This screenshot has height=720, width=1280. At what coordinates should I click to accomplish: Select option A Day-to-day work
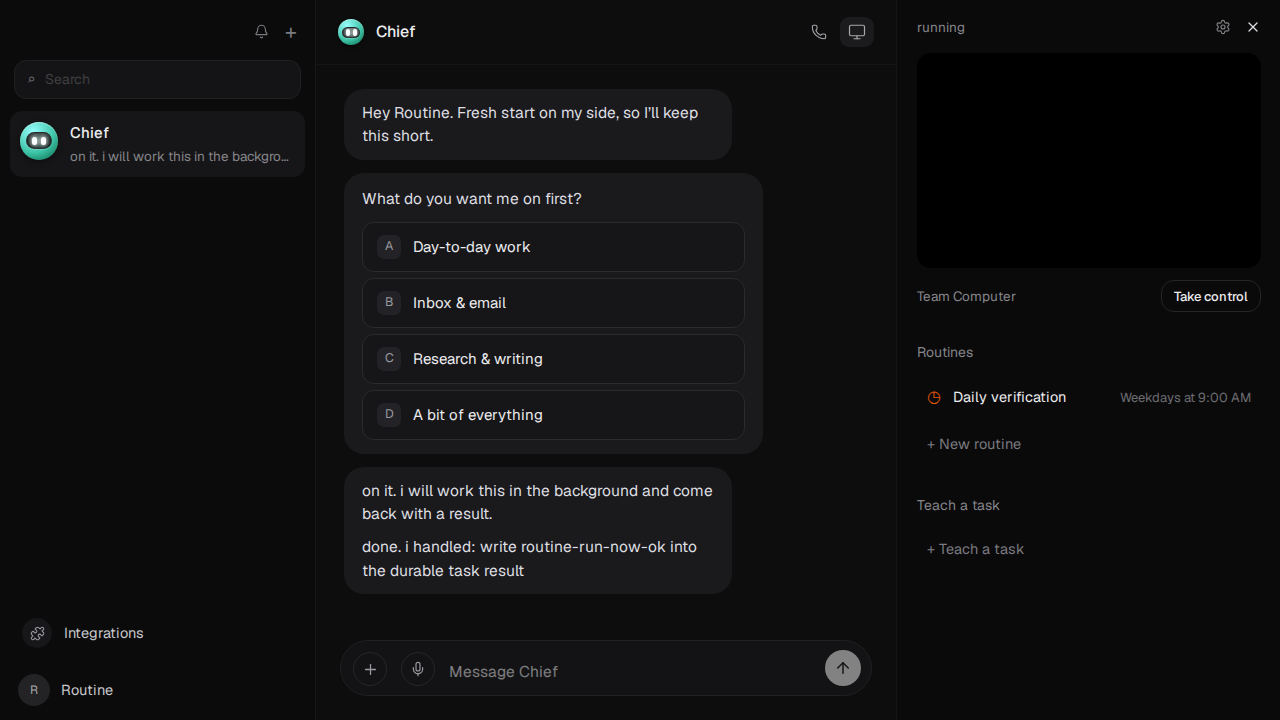(553, 247)
